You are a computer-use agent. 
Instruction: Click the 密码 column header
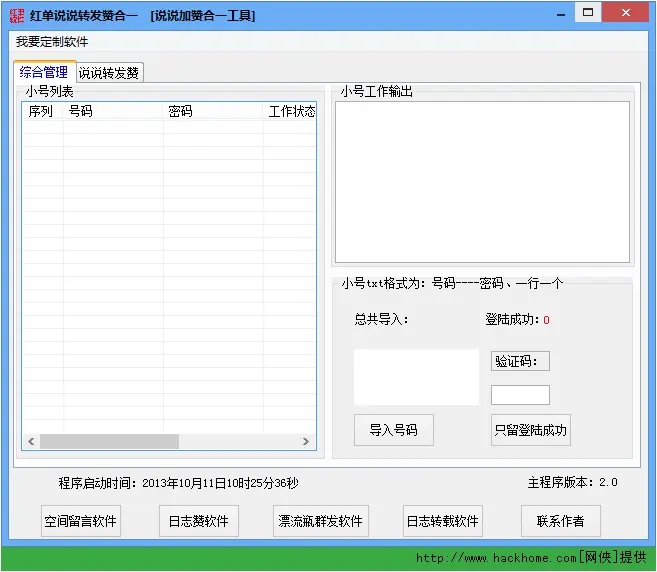[x=213, y=111]
